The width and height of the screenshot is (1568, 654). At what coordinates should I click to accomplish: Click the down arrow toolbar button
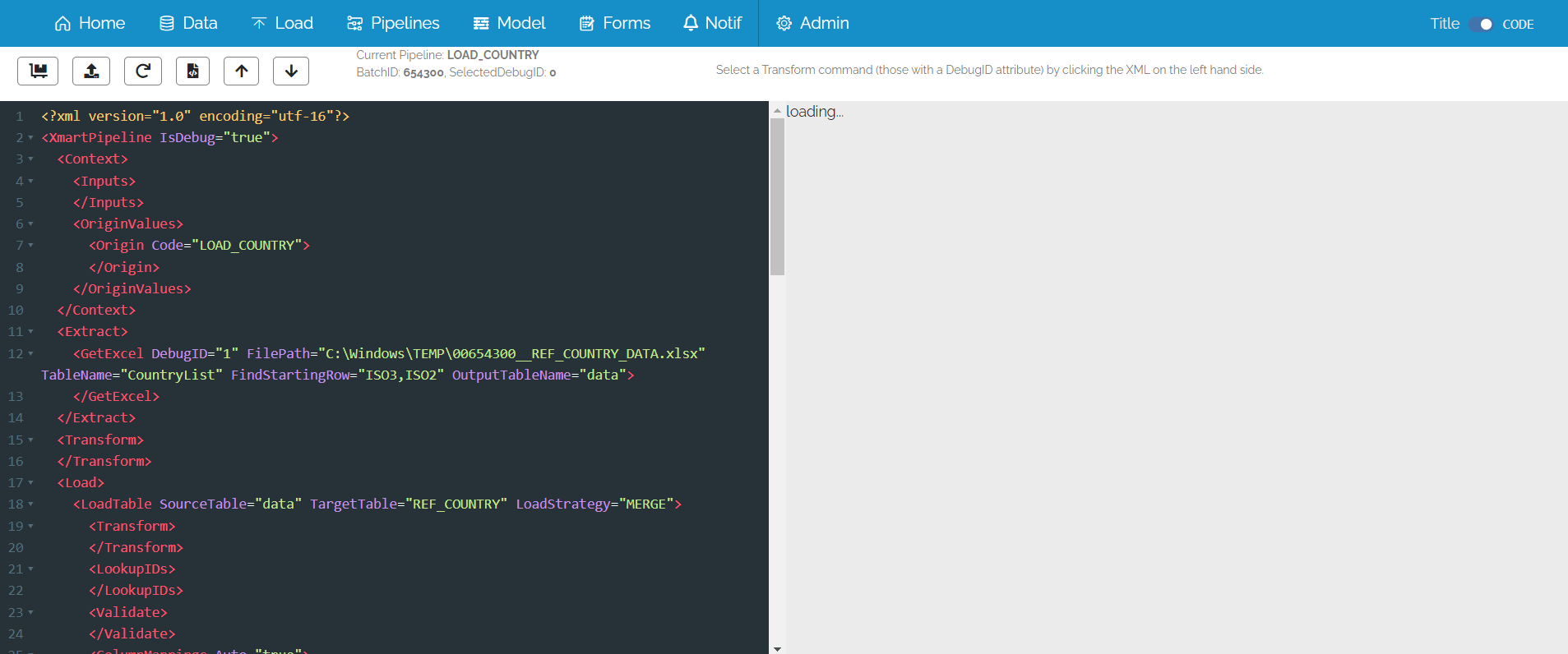[x=291, y=71]
